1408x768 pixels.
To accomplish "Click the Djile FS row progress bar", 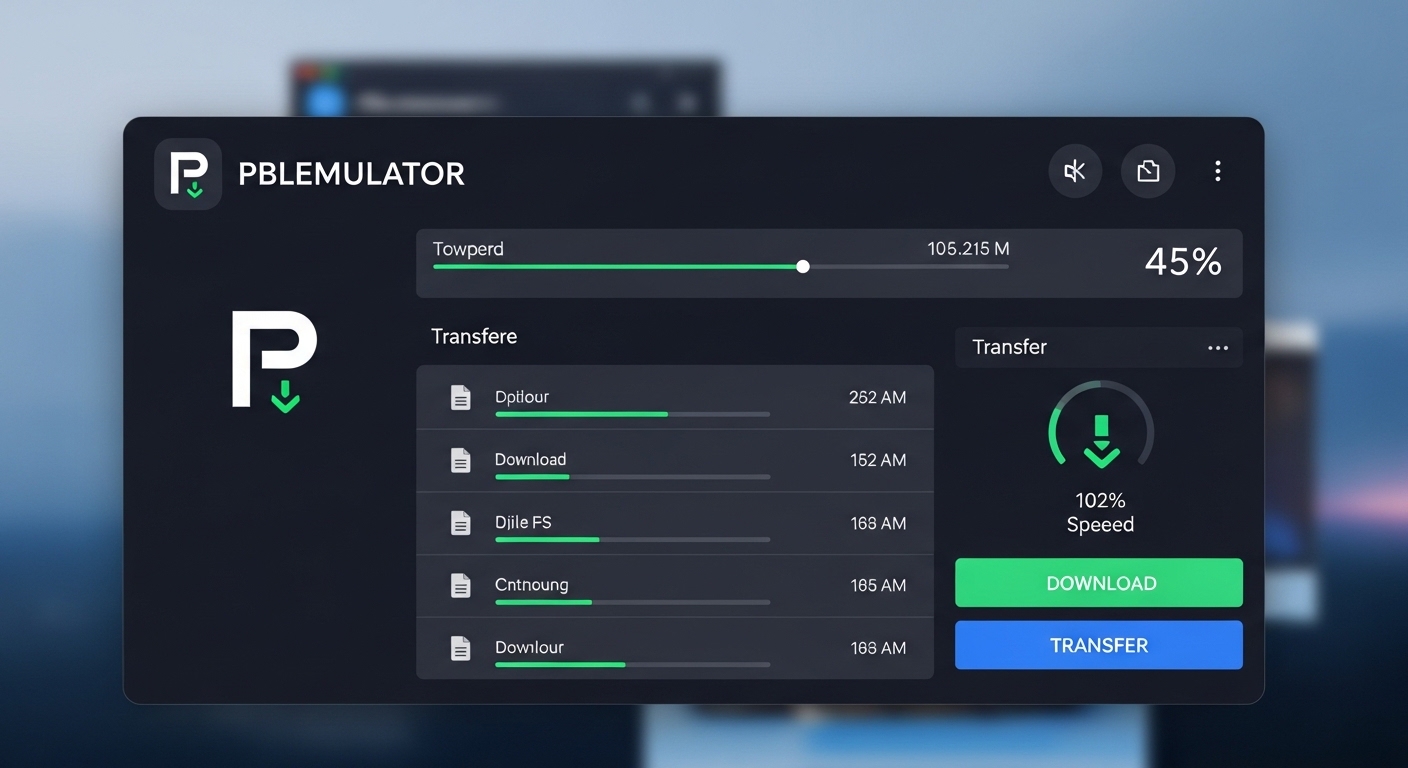I will [x=632, y=540].
